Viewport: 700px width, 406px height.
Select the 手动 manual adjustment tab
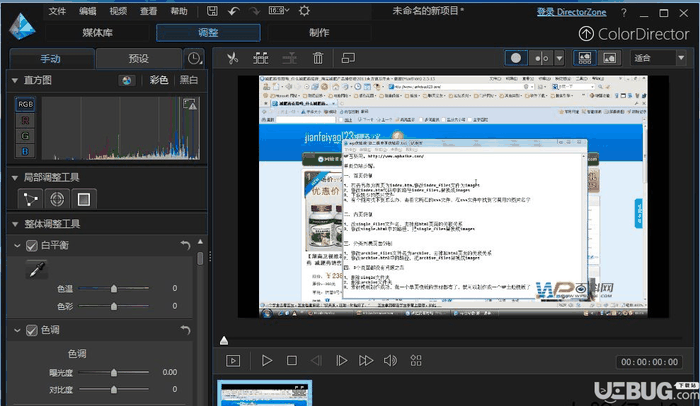pos(50,59)
